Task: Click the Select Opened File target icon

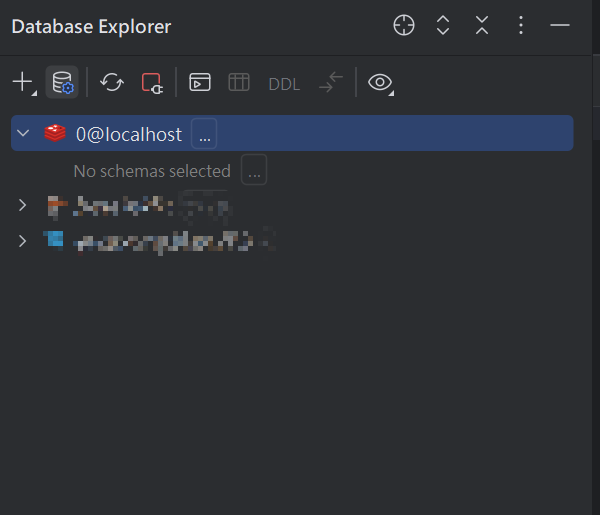Action: 404,25
